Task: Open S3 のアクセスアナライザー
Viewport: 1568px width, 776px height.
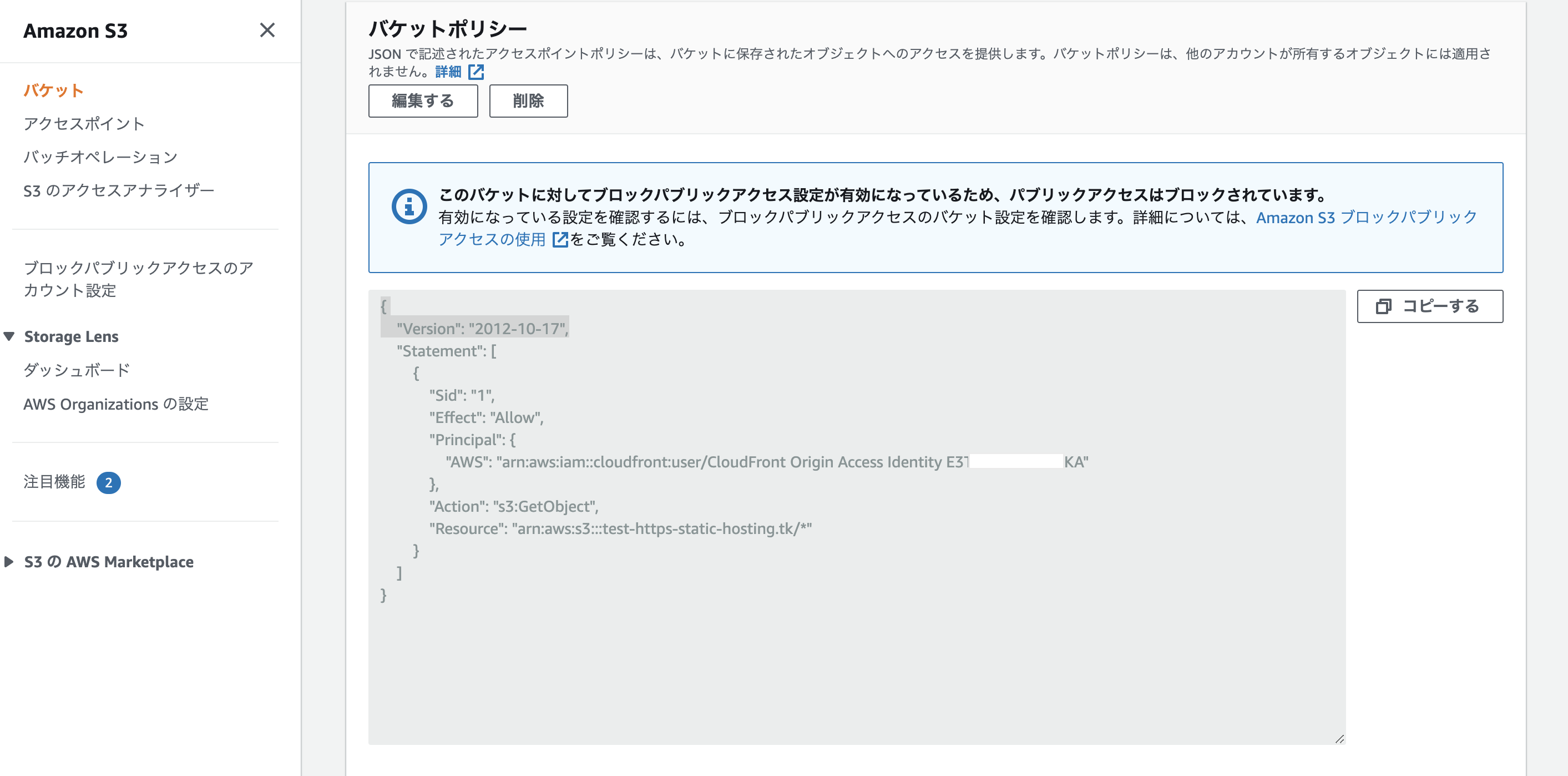Action: tap(119, 190)
